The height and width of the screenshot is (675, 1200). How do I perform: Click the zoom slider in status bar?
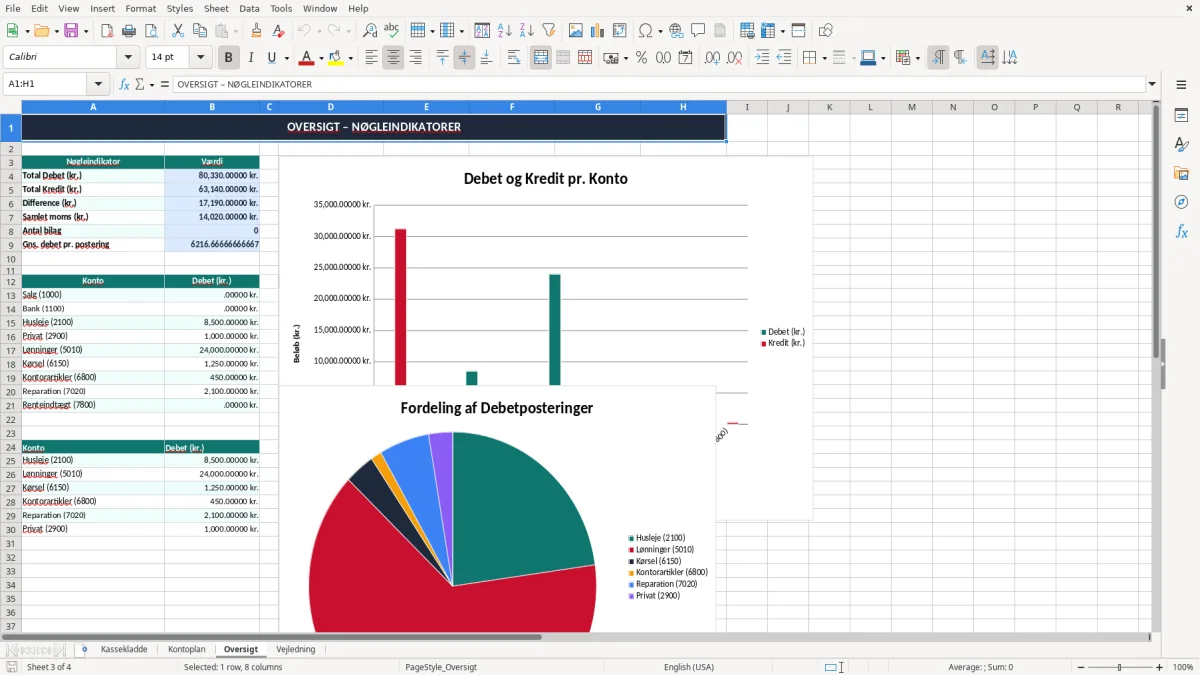[1120, 667]
